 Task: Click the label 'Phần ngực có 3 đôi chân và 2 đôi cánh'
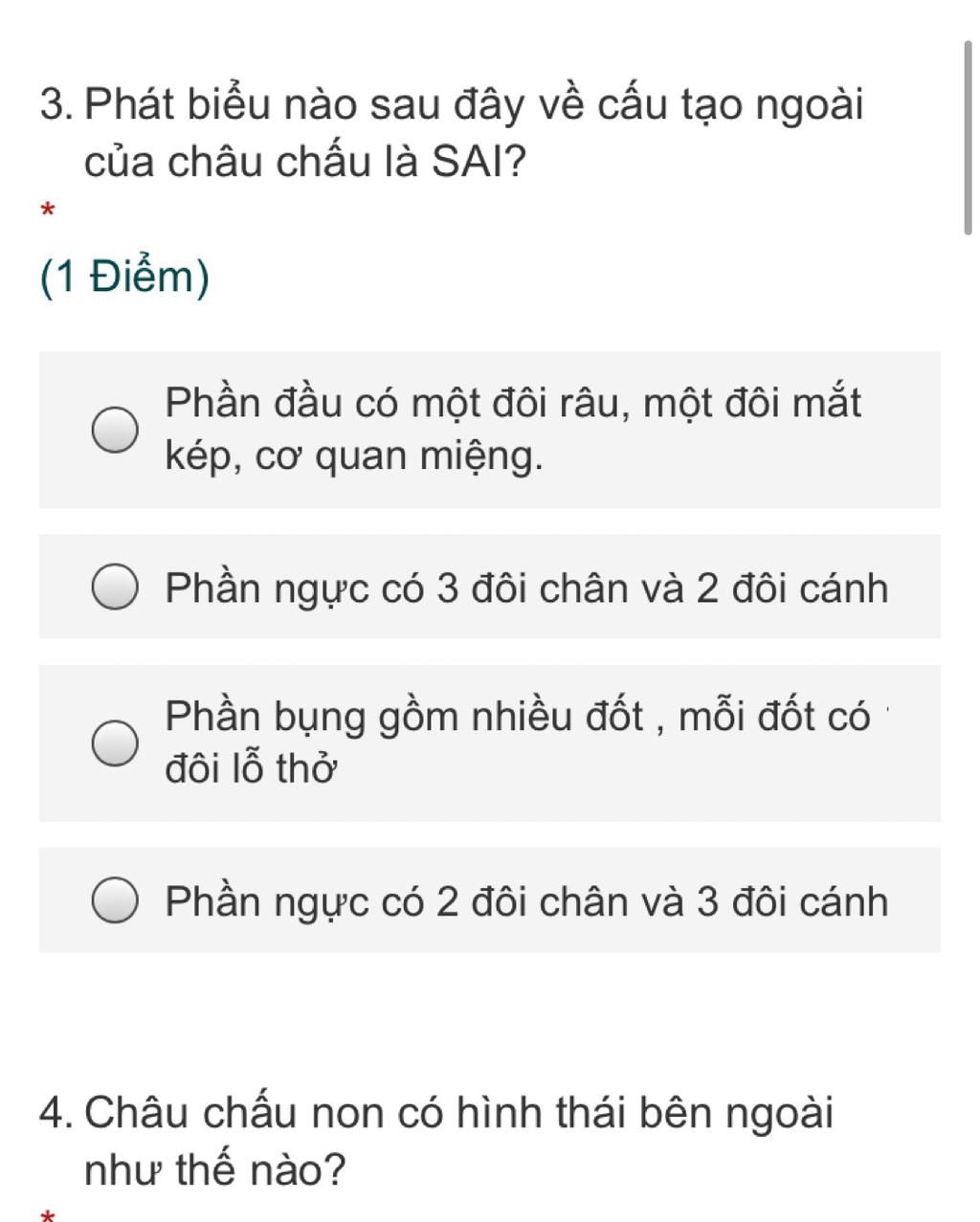[x=526, y=588]
